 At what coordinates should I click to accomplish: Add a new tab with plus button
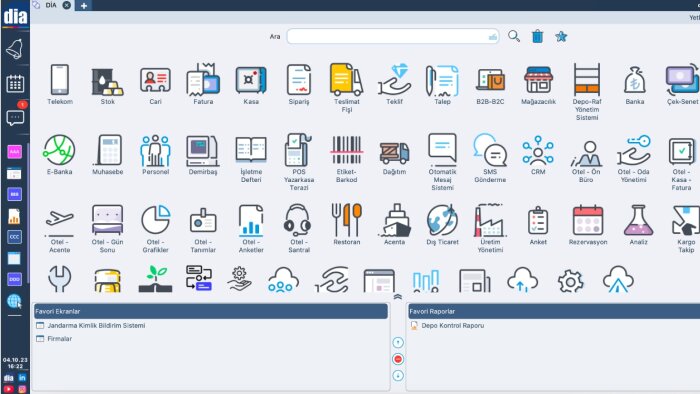coord(83,5)
